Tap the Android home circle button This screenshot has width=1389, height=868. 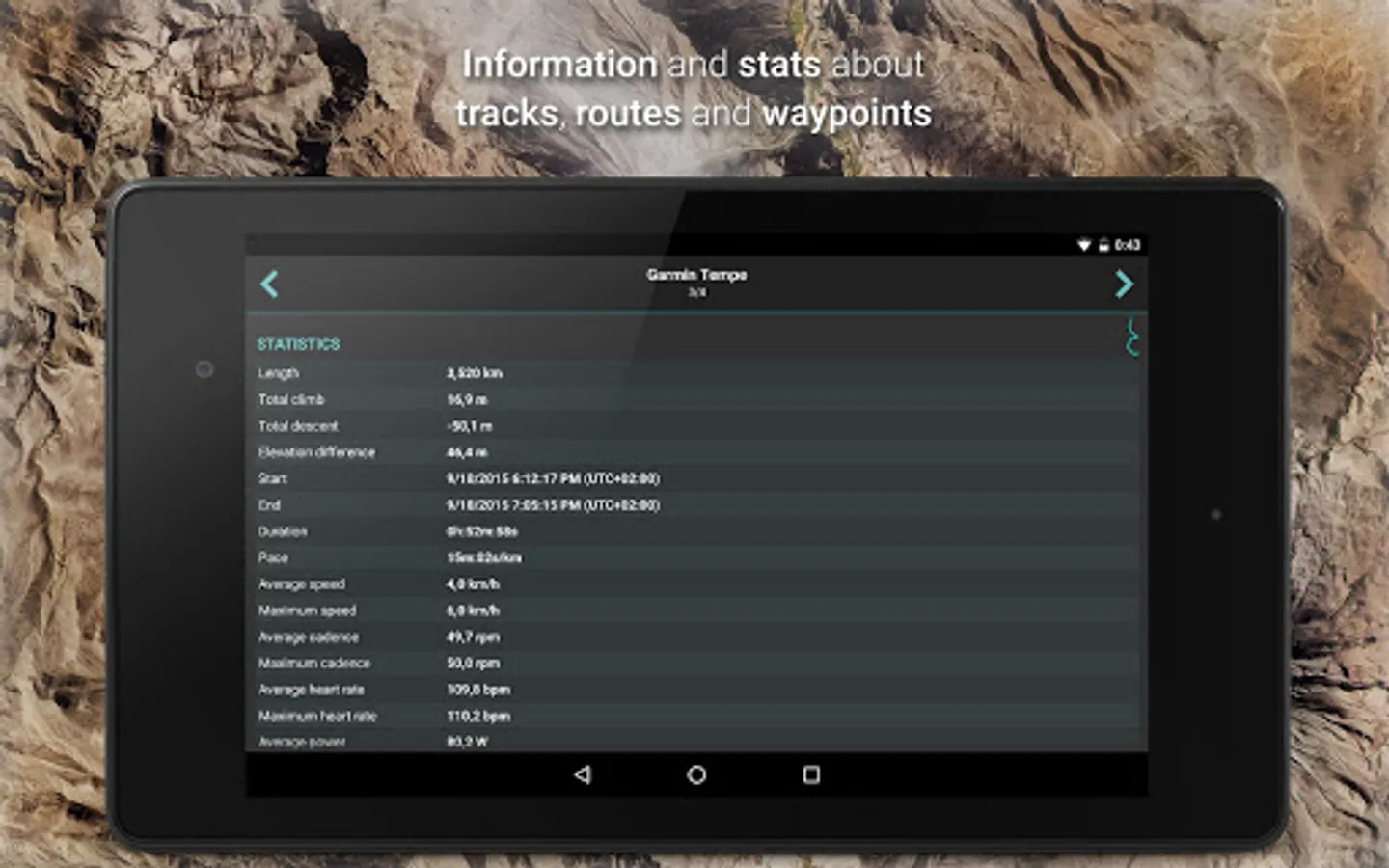click(696, 774)
